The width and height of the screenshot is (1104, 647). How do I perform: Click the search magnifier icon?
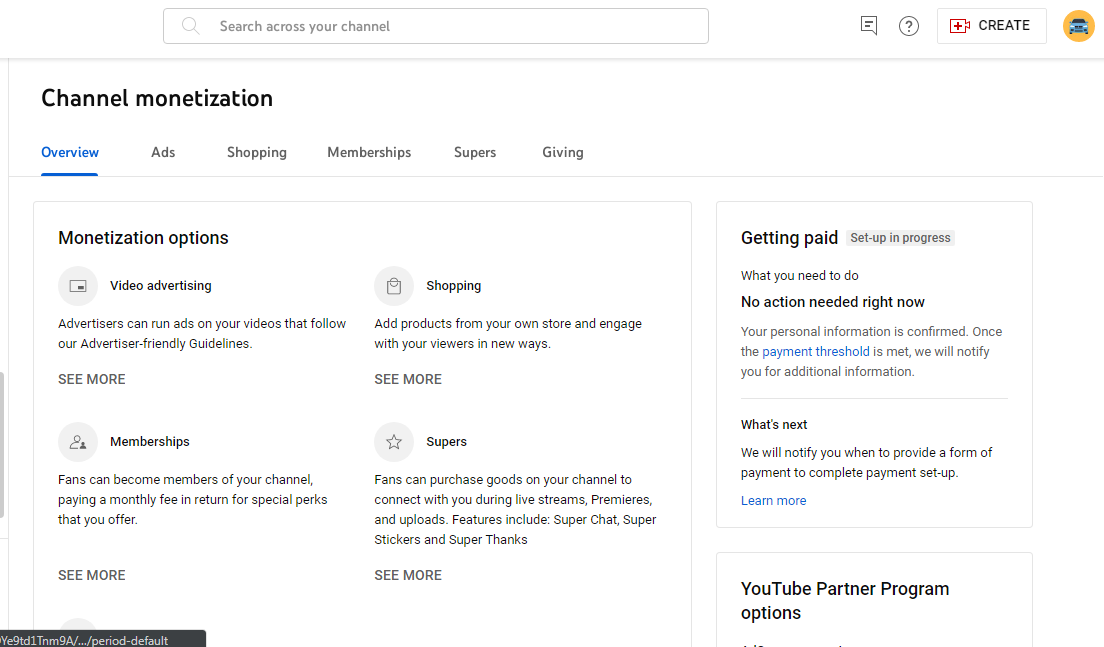point(190,26)
